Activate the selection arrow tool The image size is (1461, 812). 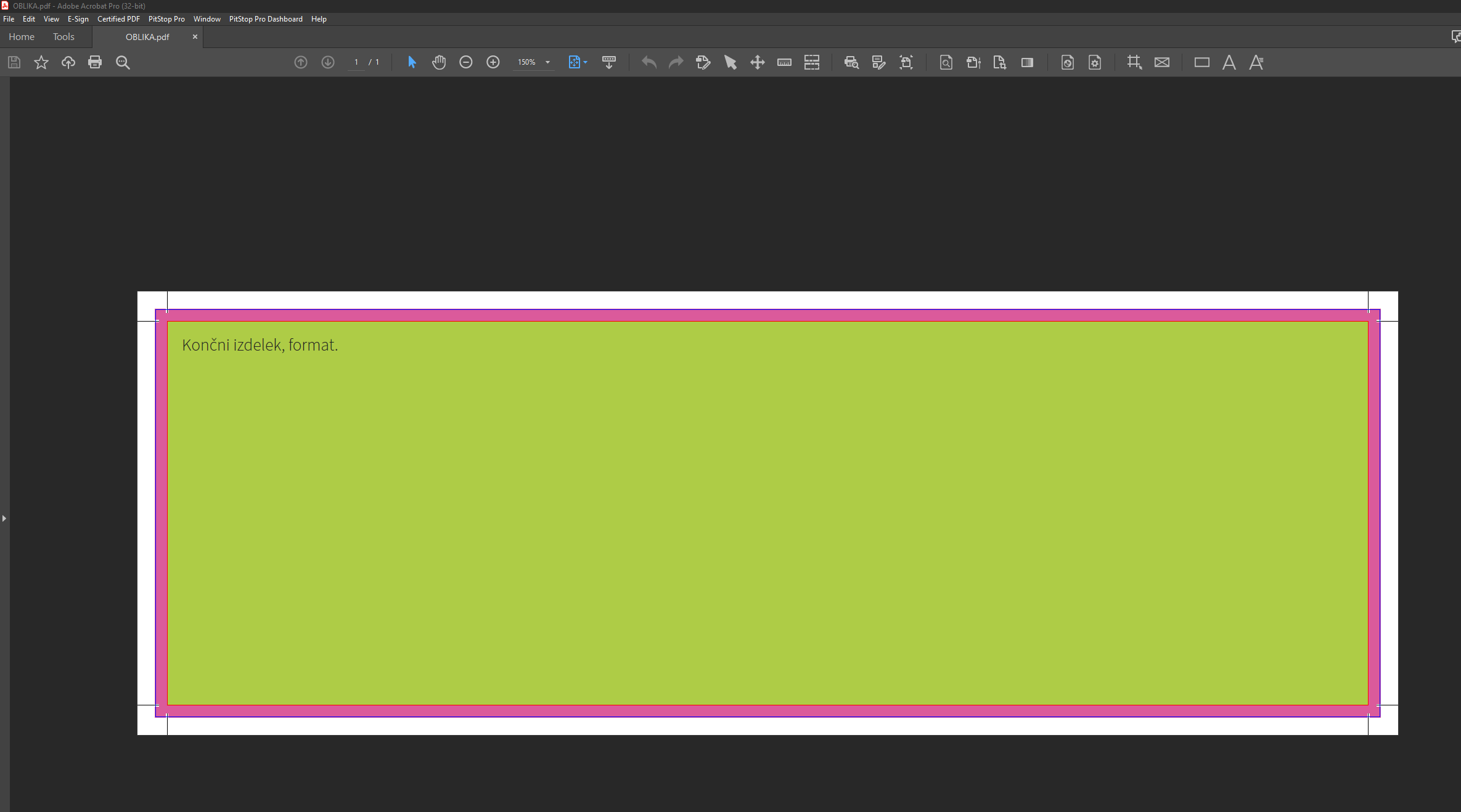click(412, 62)
